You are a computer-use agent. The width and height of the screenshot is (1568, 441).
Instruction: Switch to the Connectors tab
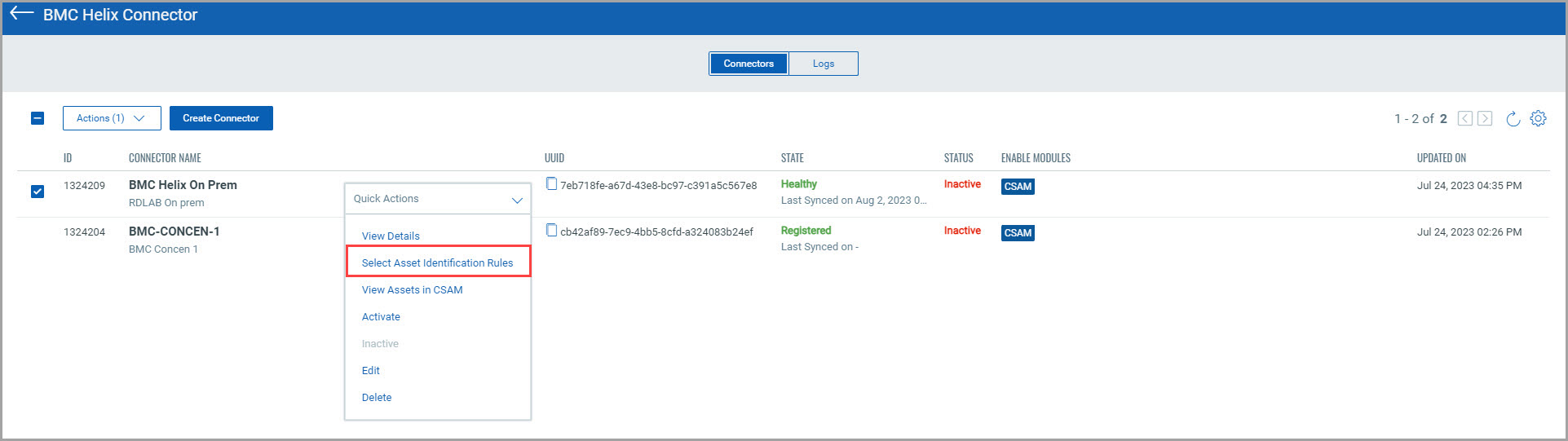click(749, 64)
